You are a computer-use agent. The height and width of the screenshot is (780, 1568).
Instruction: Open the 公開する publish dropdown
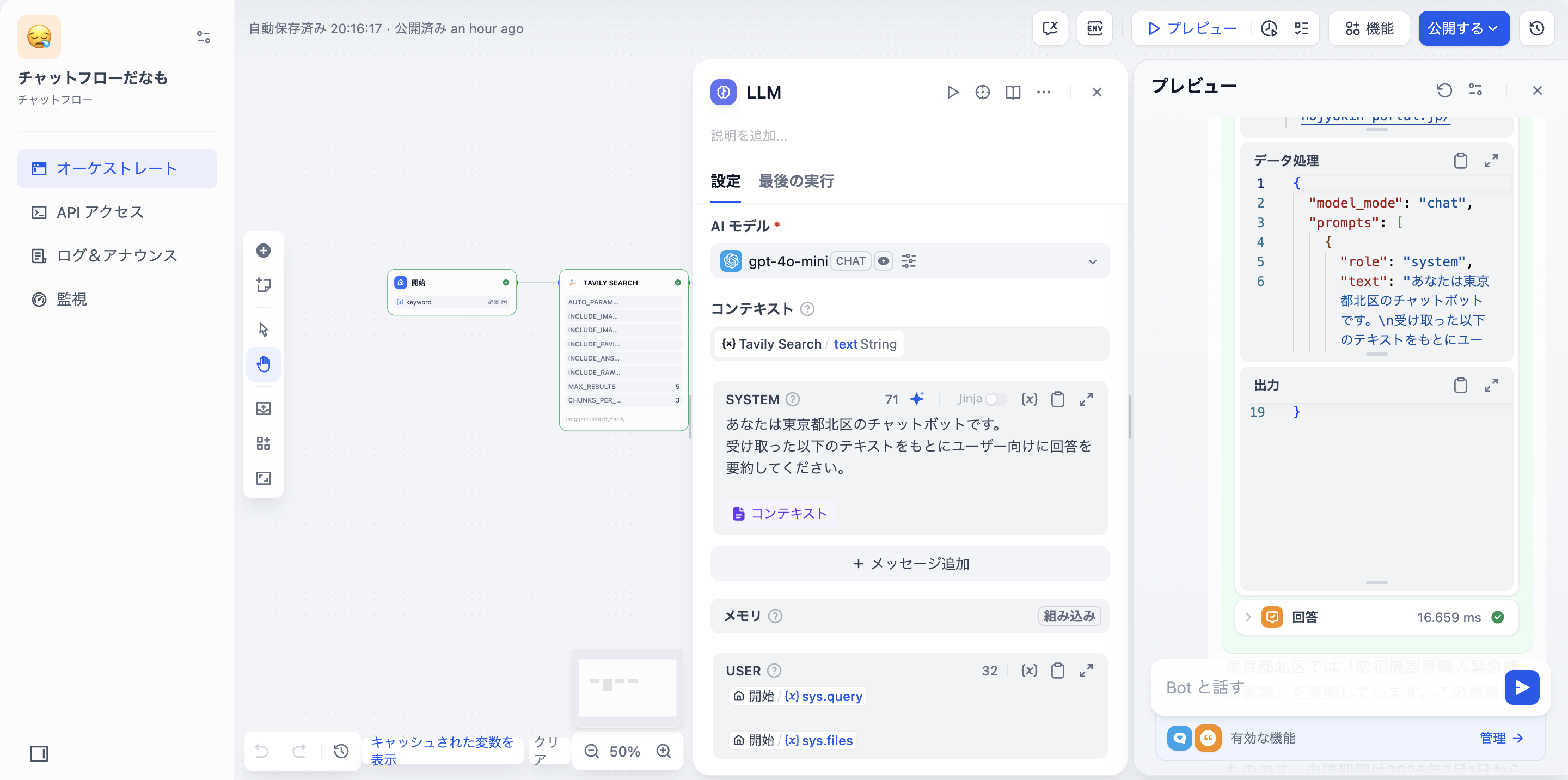pyautogui.click(x=1464, y=29)
